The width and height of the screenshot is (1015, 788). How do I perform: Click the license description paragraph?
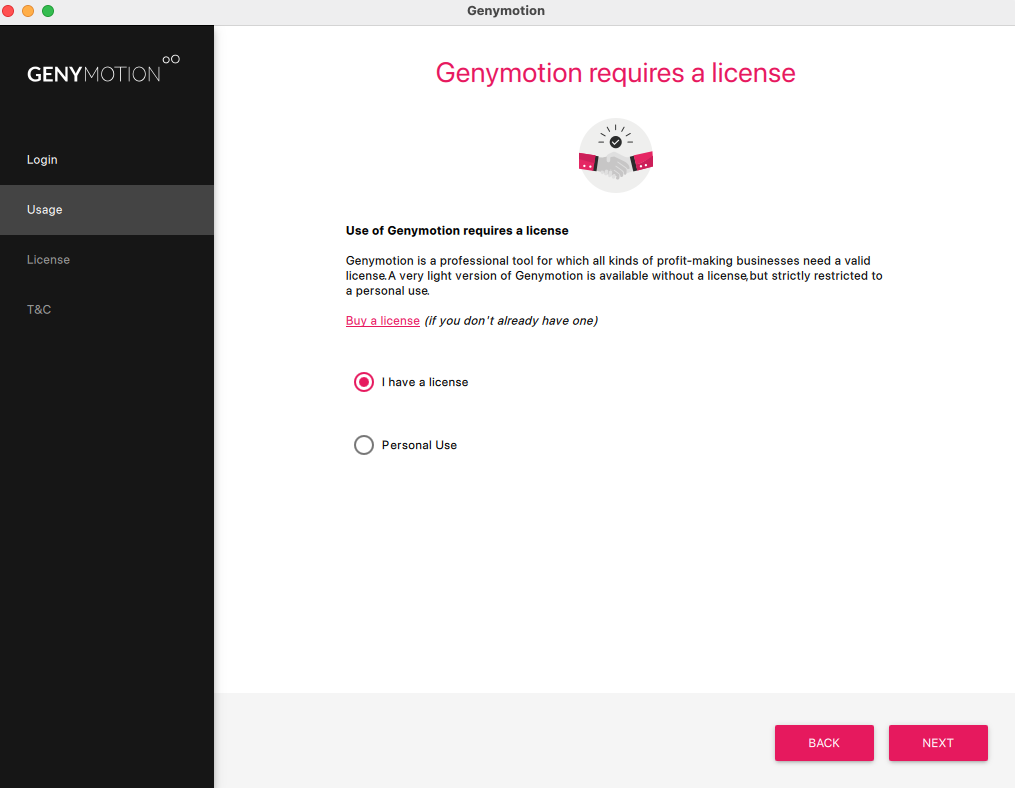614,275
